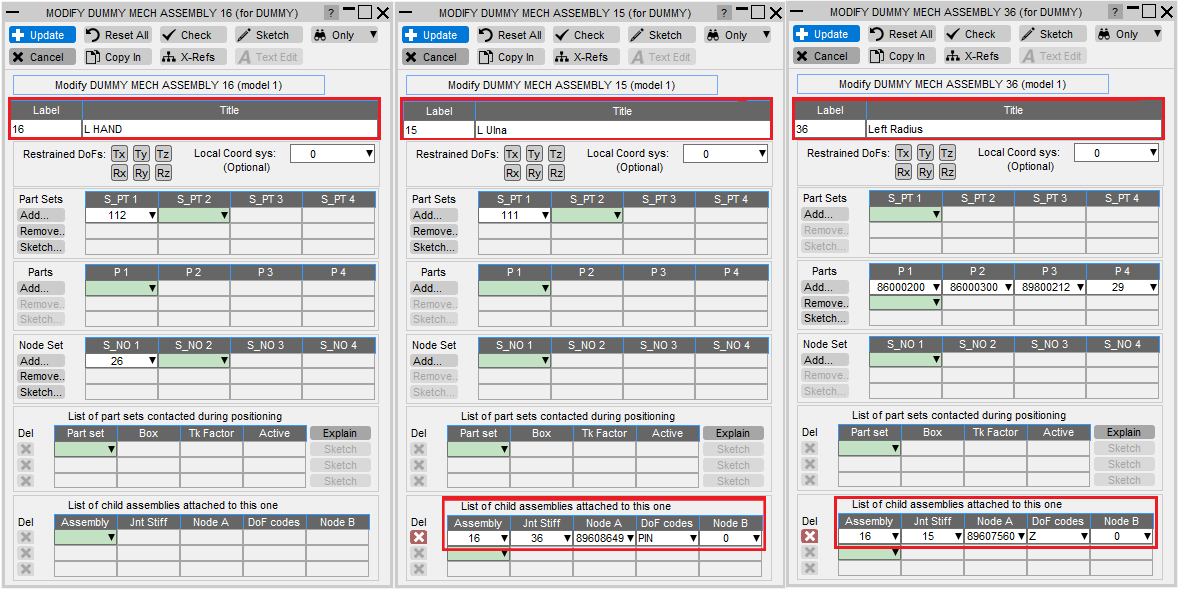1179x592 pixels.
Task: Toggle Ry restraint in L Ulna panel
Action: (534, 173)
